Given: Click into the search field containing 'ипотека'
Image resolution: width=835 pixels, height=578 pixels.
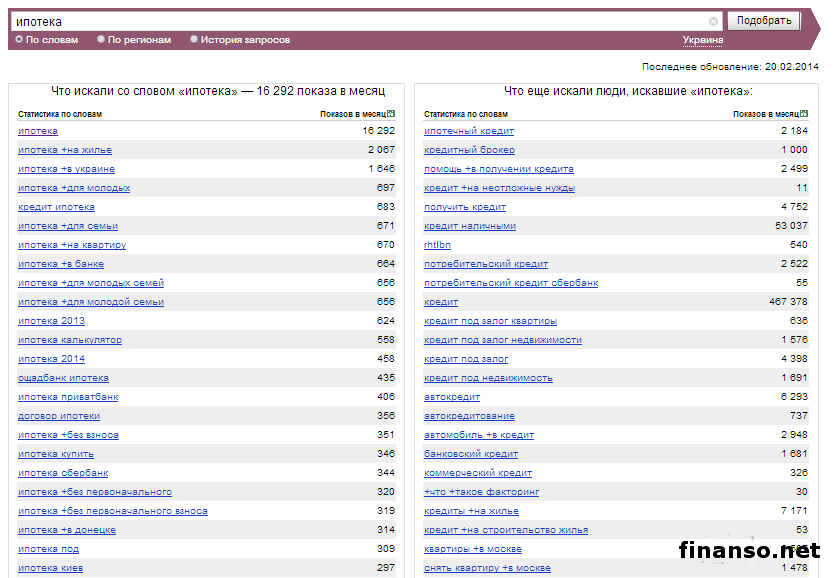Looking at the screenshot, I should (x=360, y=21).
